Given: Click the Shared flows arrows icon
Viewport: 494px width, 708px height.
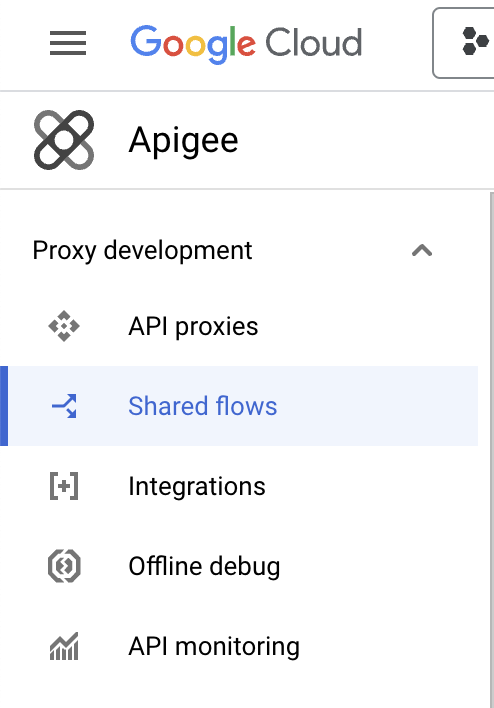Looking at the screenshot, I should click(x=64, y=406).
